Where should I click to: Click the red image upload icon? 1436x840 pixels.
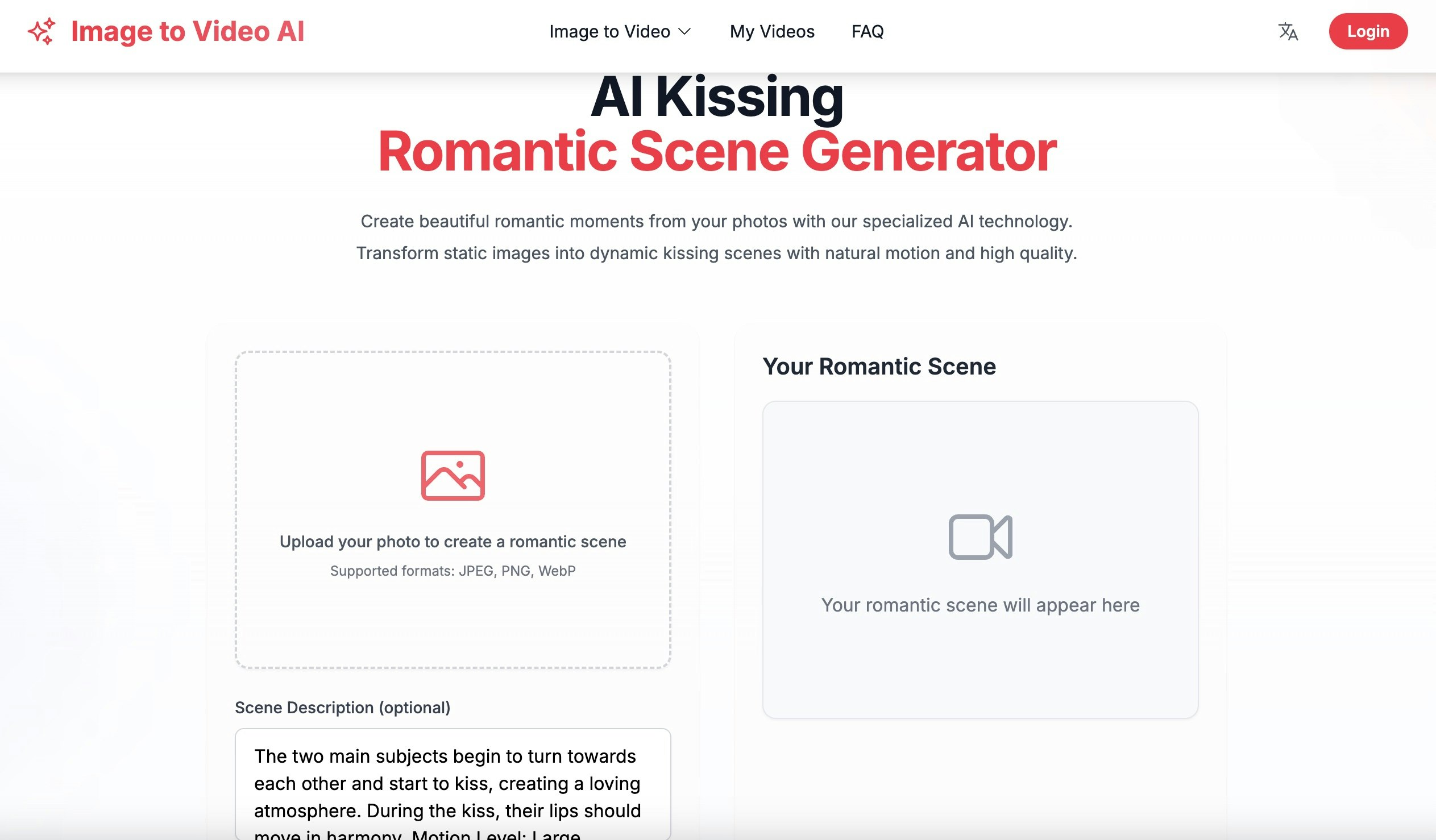(x=453, y=475)
